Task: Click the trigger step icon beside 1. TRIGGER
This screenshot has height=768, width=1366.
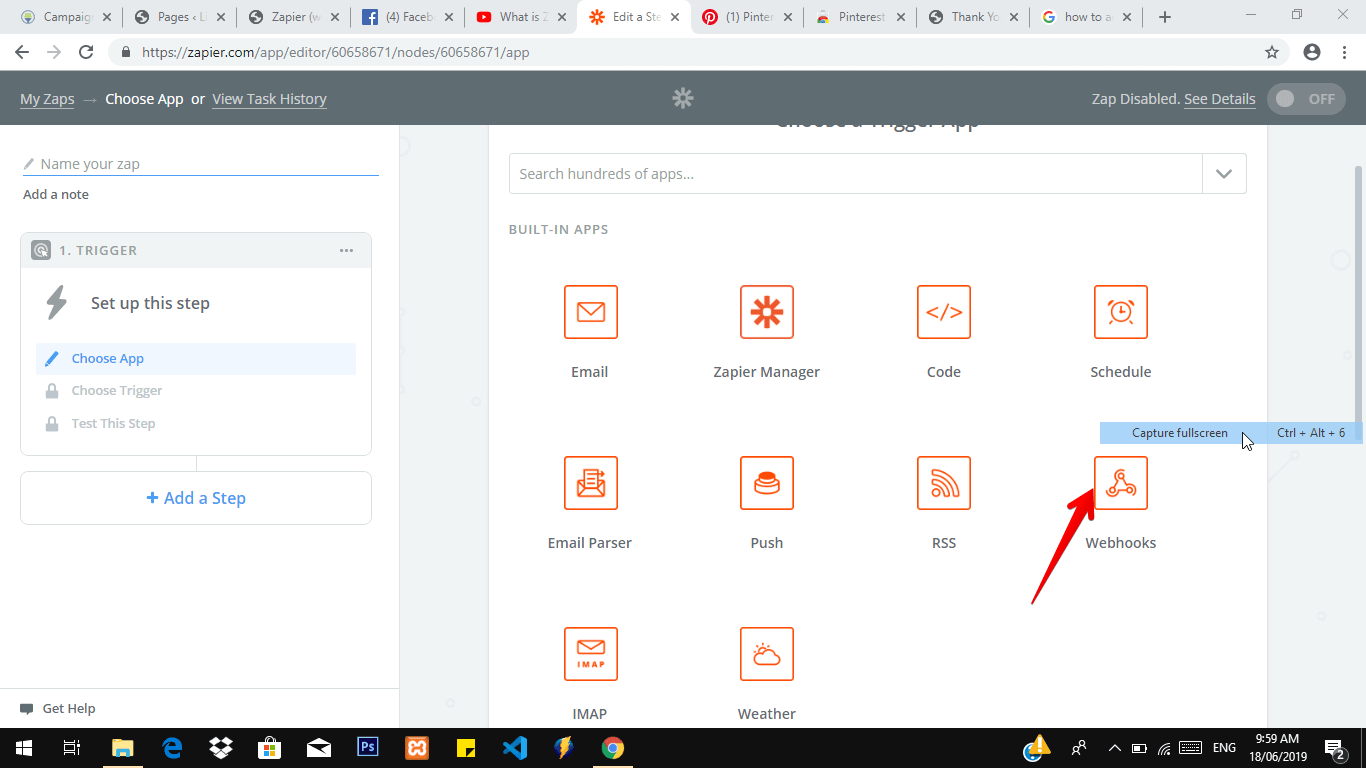Action: click(41, 251)
